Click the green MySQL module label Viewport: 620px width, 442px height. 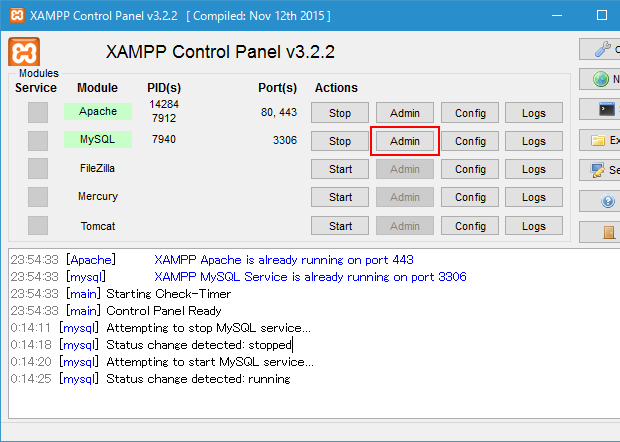click(98, 140)
